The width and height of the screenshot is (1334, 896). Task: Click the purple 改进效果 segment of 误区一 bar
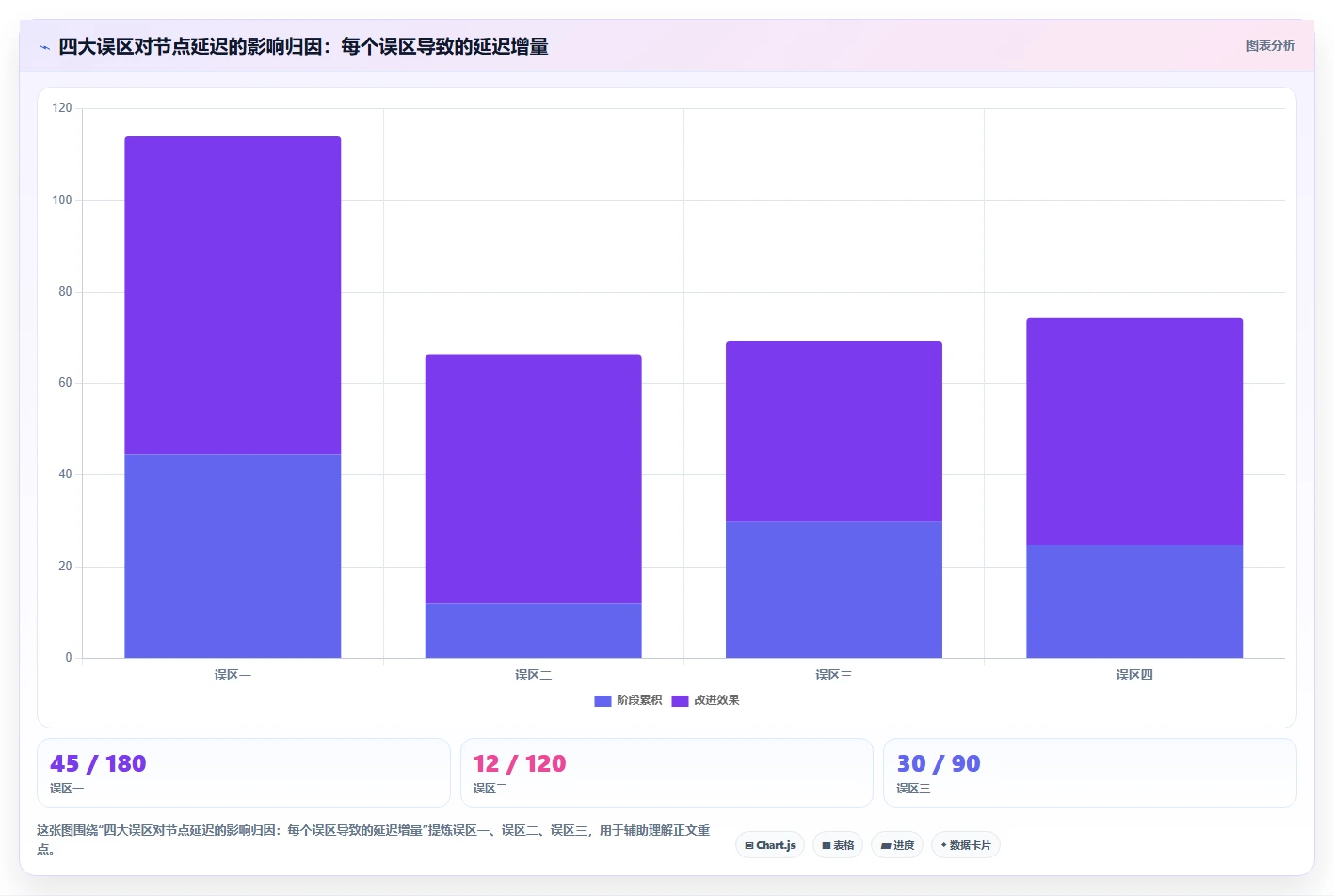(233, 296)
